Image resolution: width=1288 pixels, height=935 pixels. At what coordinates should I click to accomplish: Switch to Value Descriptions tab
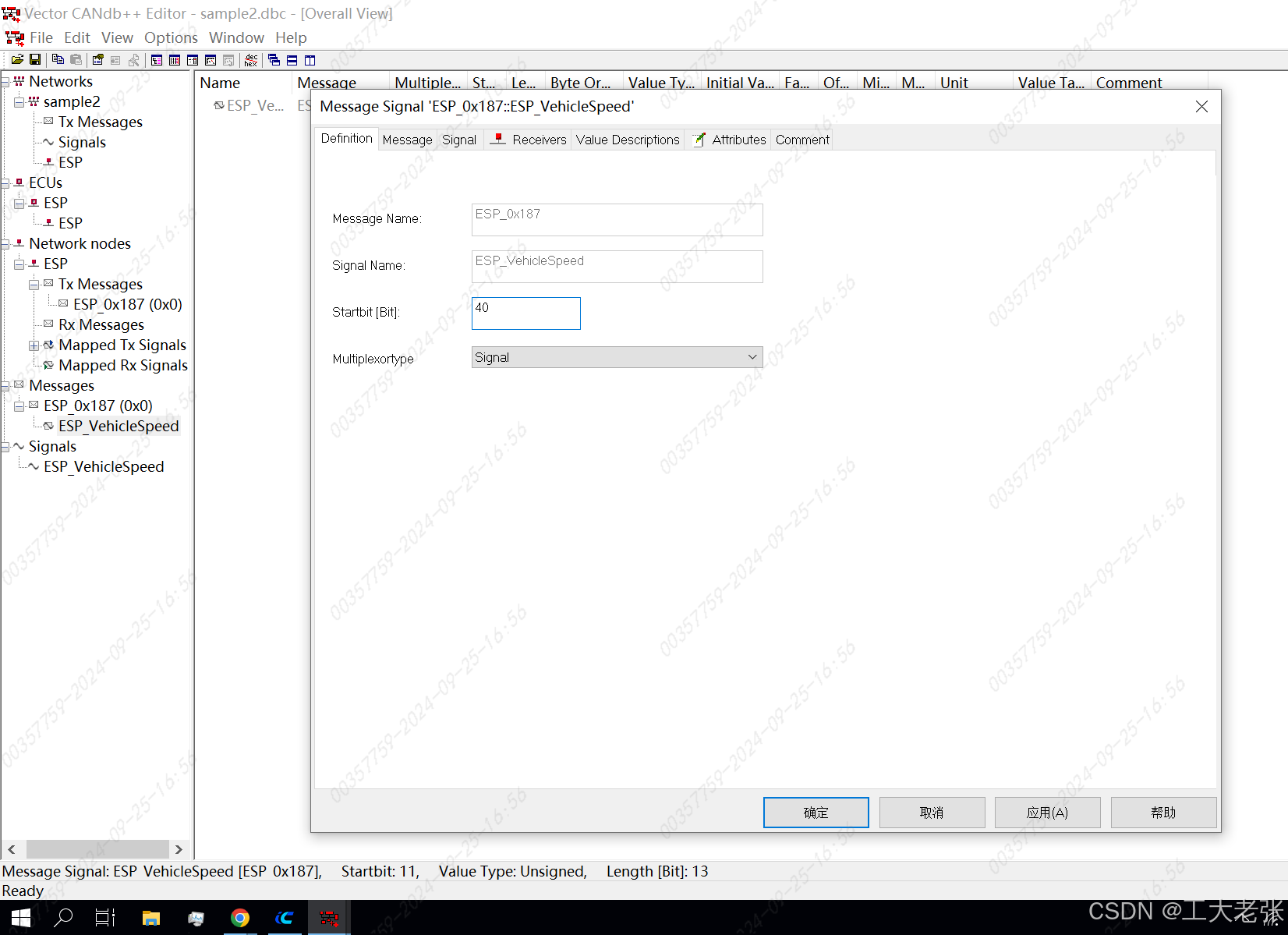628,140
